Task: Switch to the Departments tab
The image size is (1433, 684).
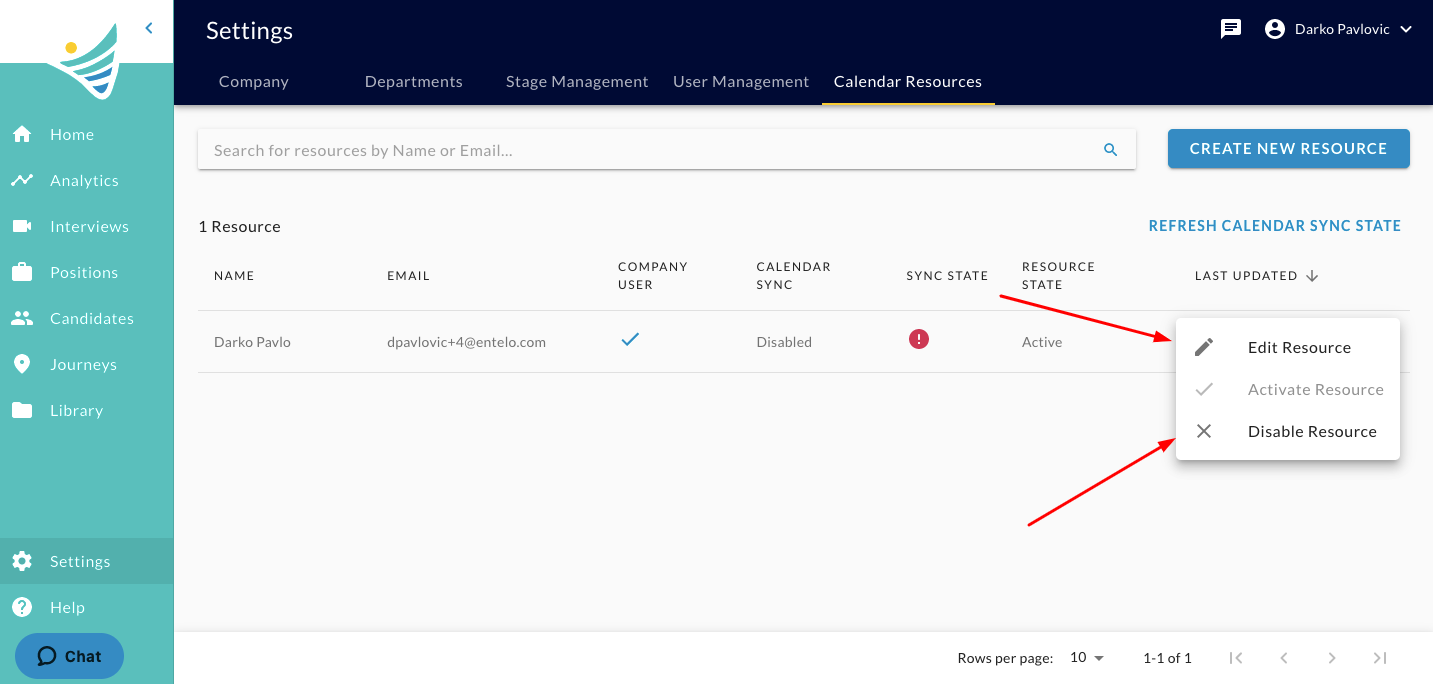Action: tap(414, 82)
